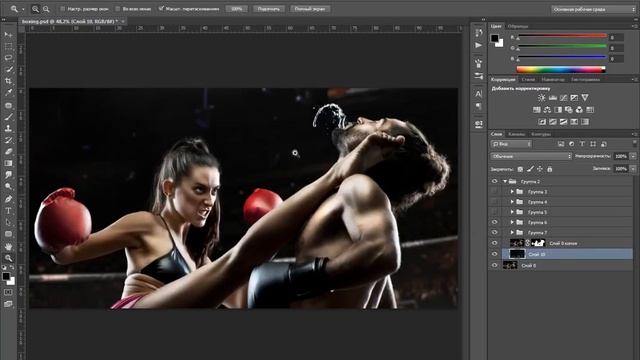Click the blue channel slider
The width and height of the screenshot is (640, 360).
pos(562,58)
